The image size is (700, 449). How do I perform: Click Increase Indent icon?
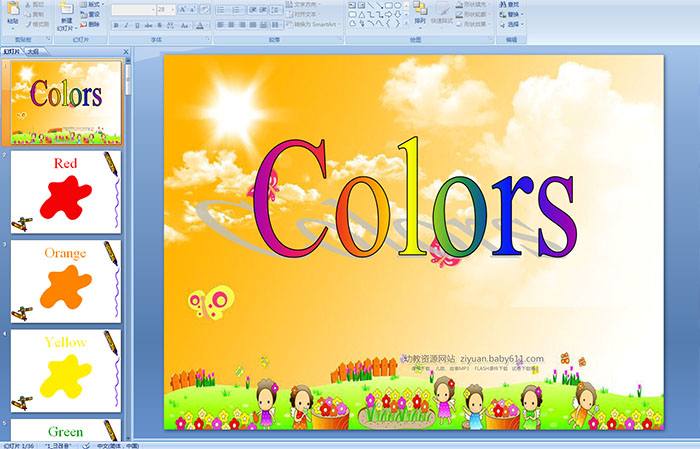[263, 9]
